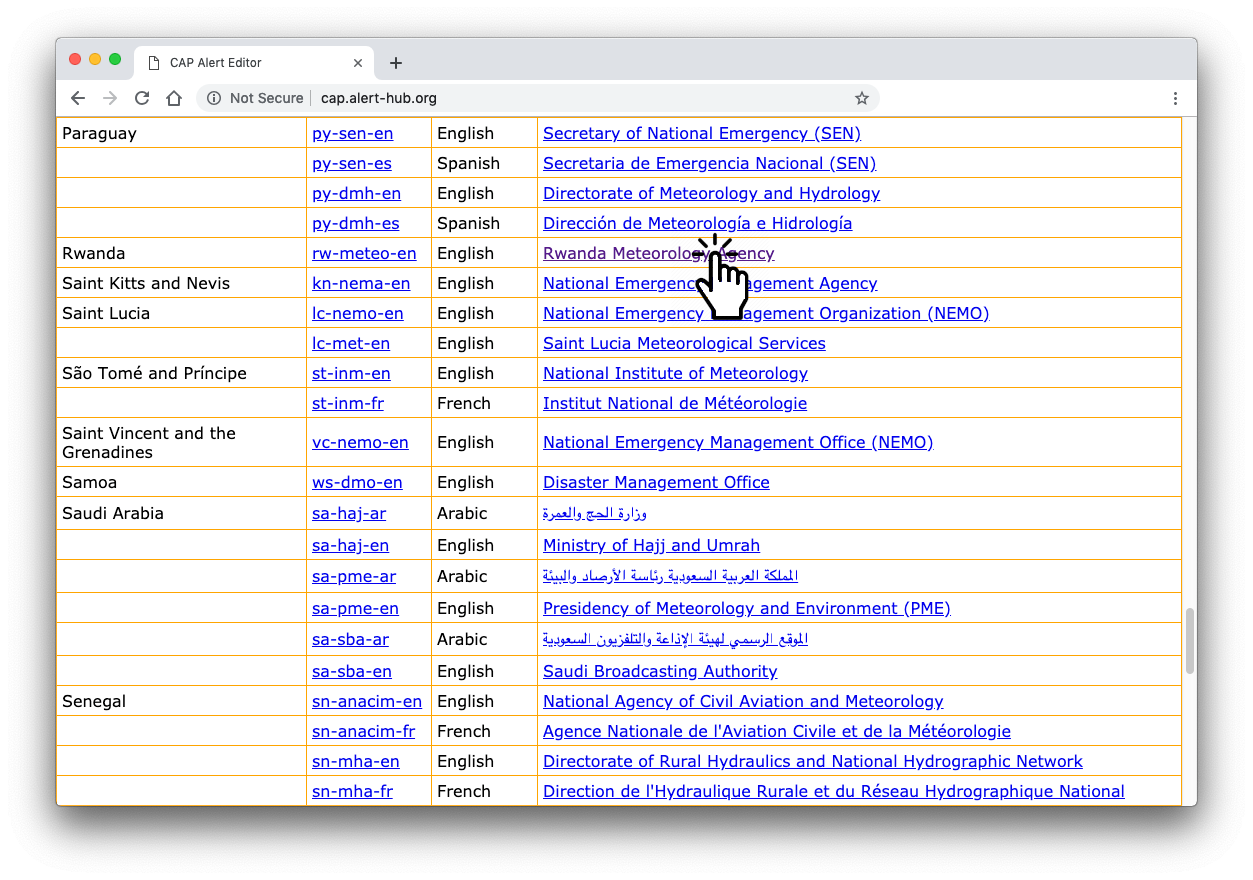
Task: Open the st-inm-en identifier link
Action: pos(351,373)
